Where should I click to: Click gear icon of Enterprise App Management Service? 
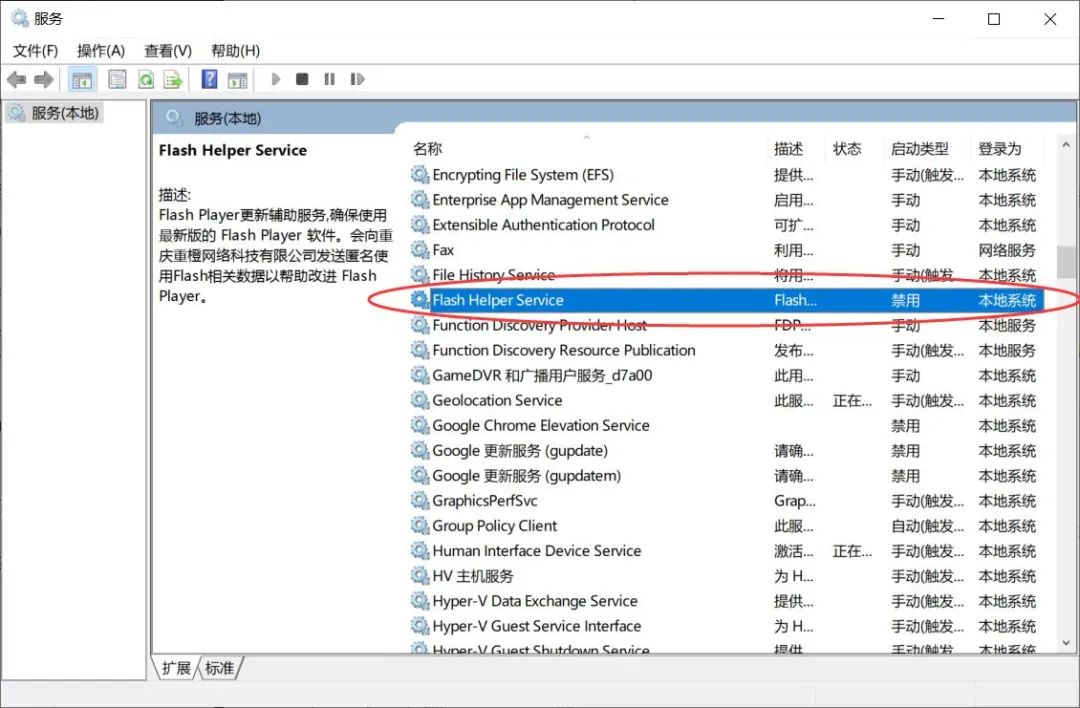tap(420, 200)
